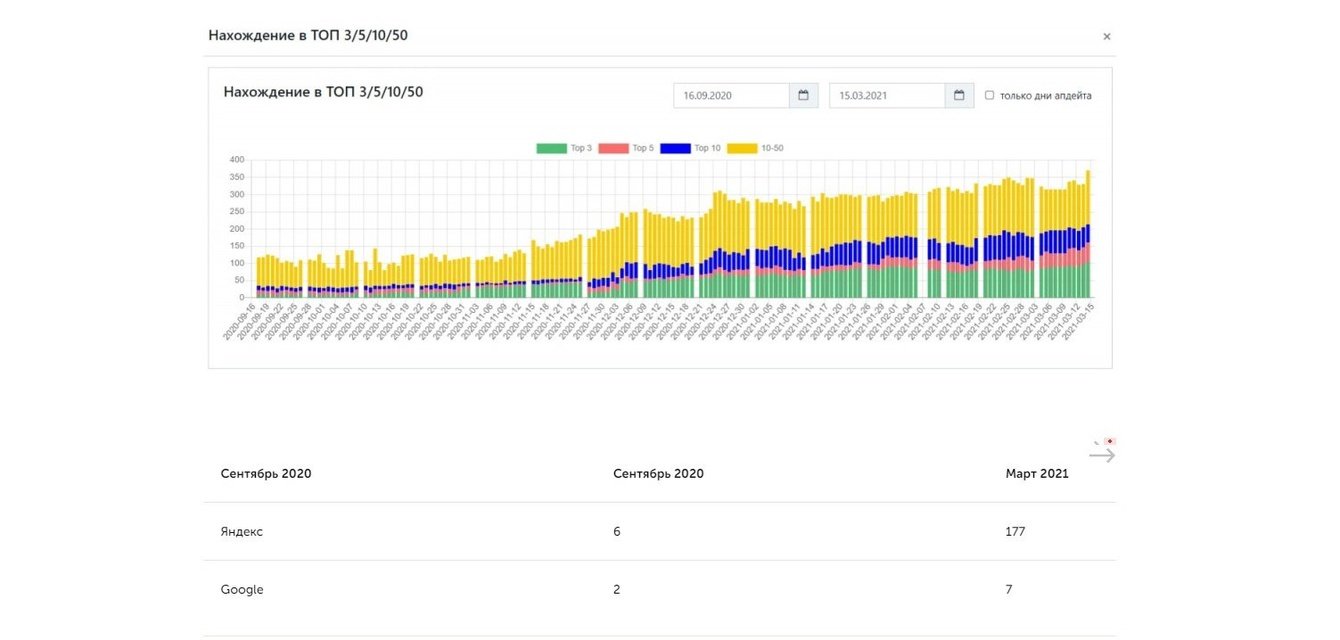Click the chart title Нахождение в ТОП 3/5/10/50
The image size is (1340, 640).
[x=323, y=92]
